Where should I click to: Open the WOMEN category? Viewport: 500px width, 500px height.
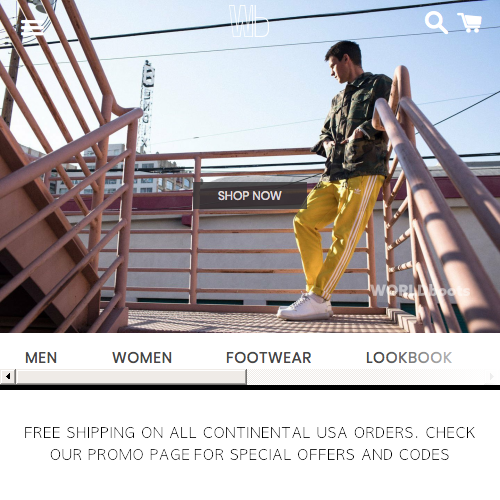coord(142,358)
